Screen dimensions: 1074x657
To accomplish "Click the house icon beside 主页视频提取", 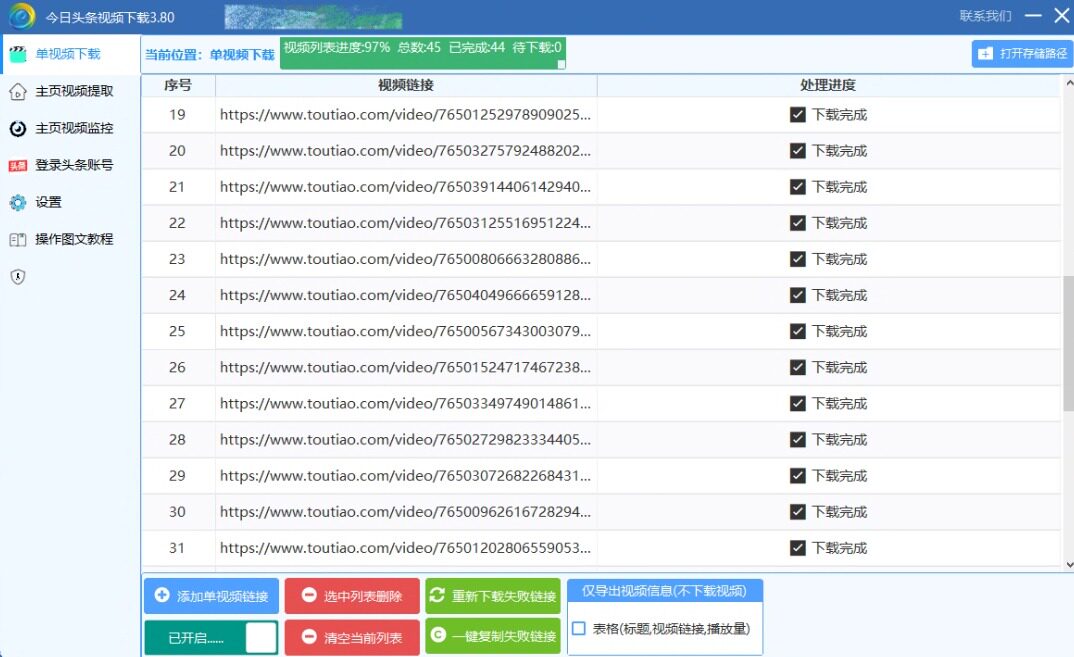I will click(18, 91).
